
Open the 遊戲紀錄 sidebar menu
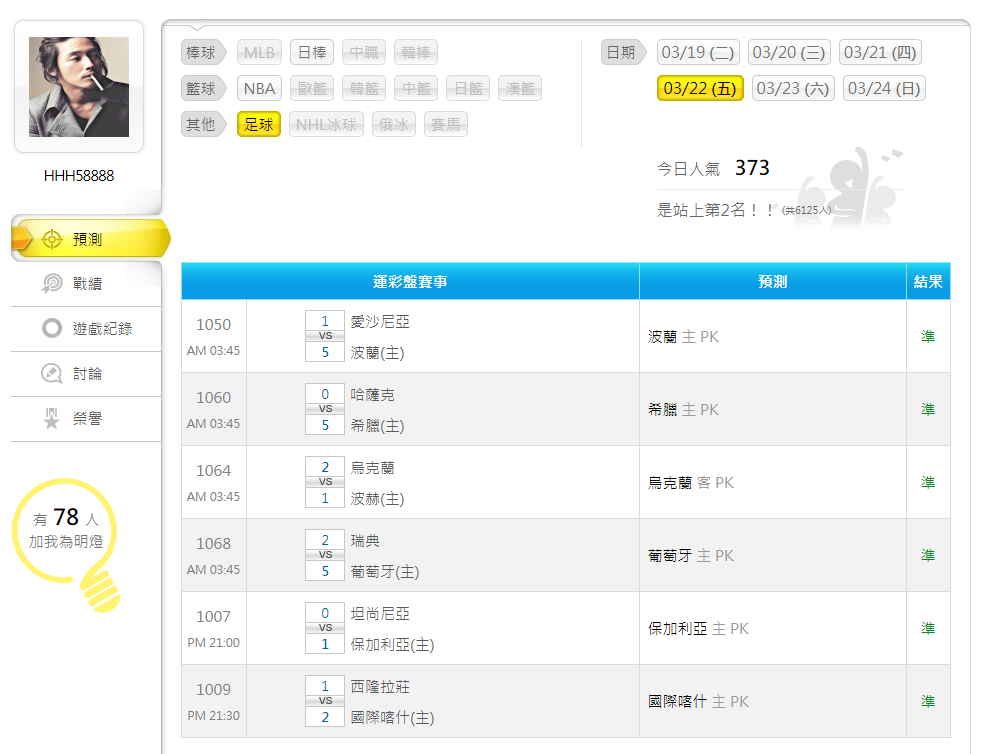tap(87, 329)
